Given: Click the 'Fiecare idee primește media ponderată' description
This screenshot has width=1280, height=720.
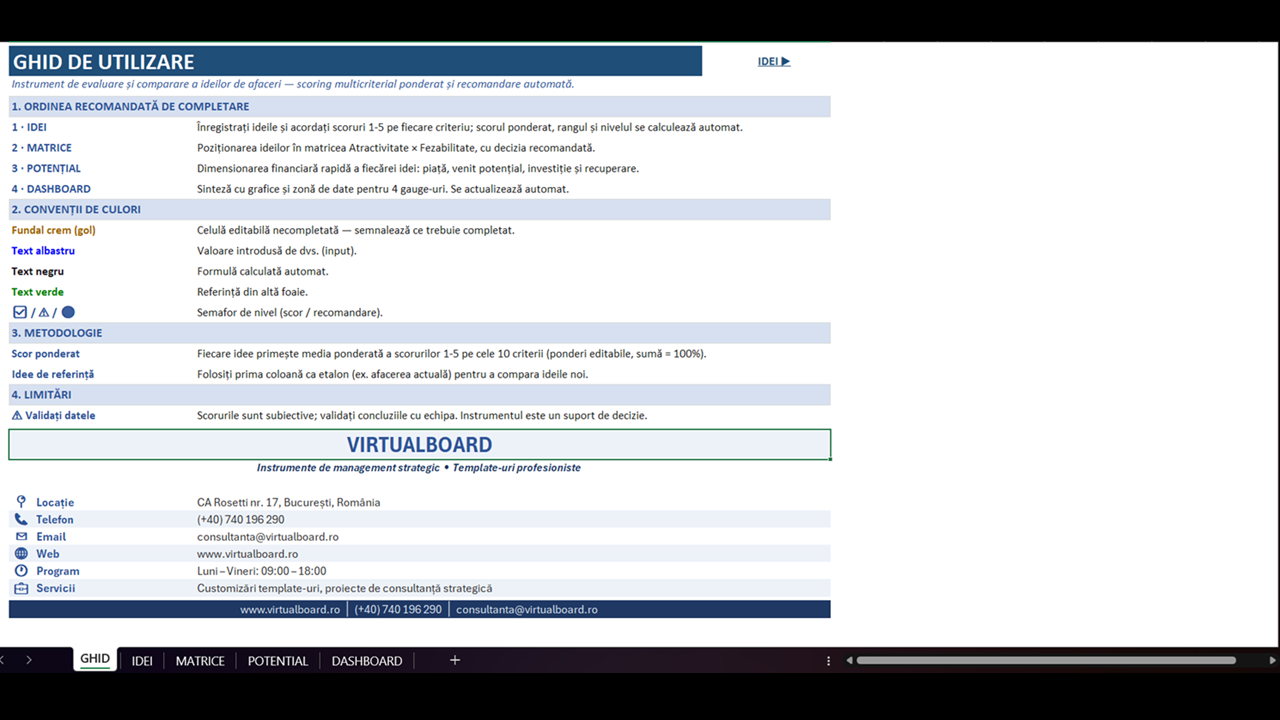Looking at the screenshot, I should [451, 353].
